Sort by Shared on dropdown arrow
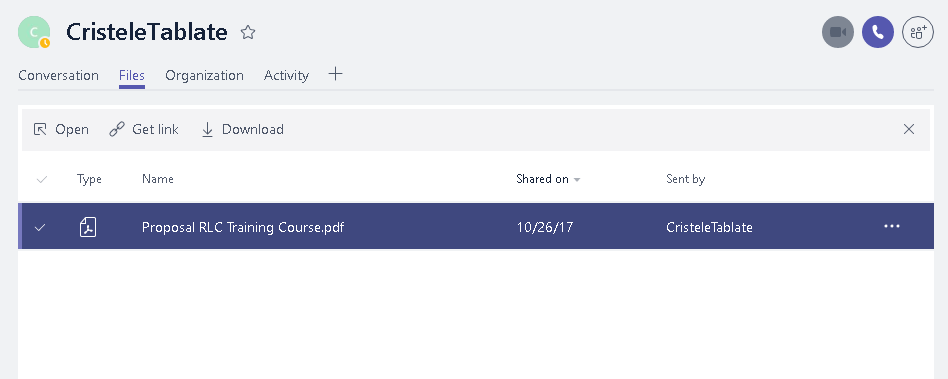Viewport: 948px width, 379px height. 577,180
